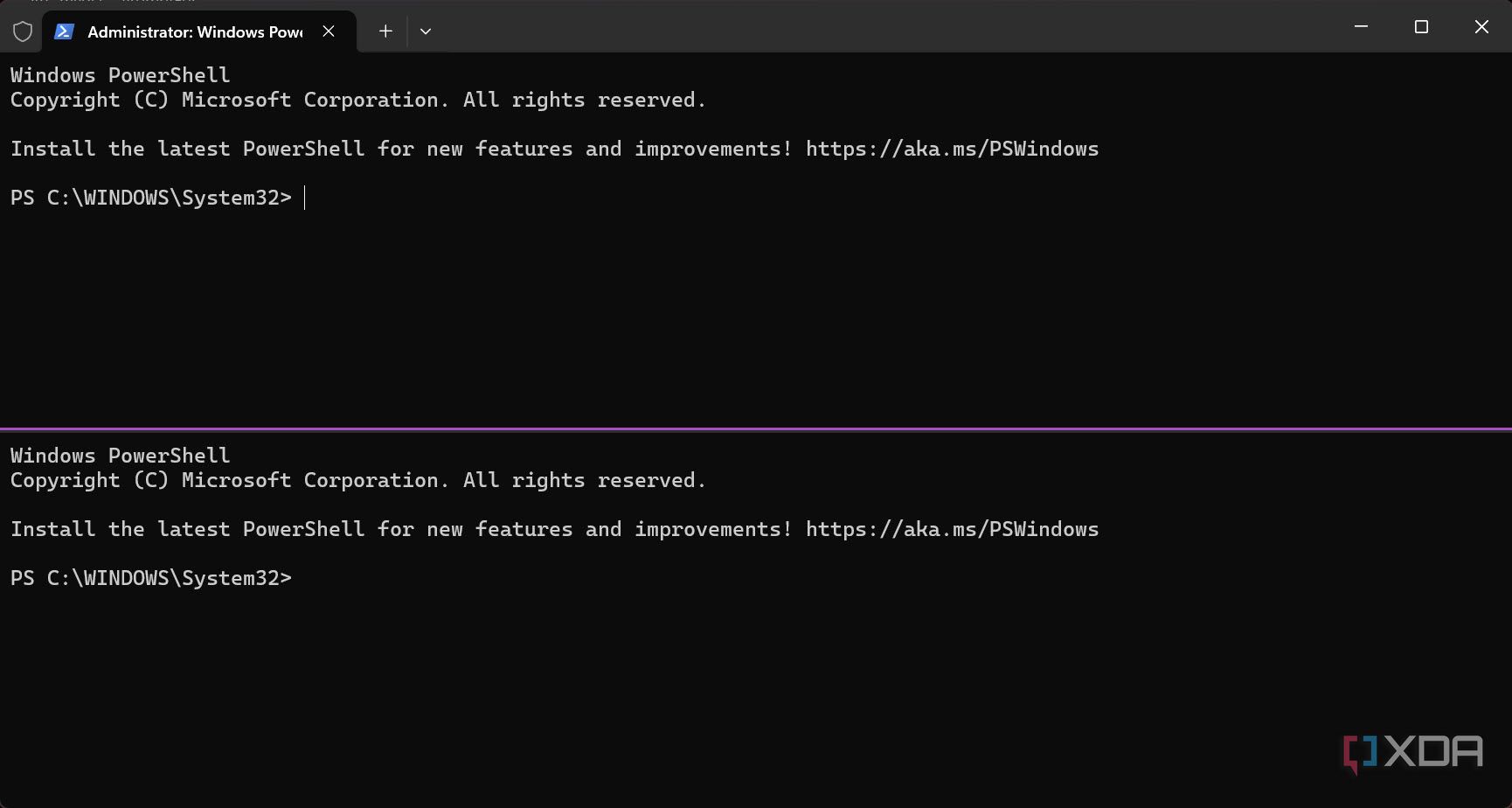Image resolution: width=1512 pixels, height=808 pixels.
Task: Close the Terminal window
Action: (1481, 27)
